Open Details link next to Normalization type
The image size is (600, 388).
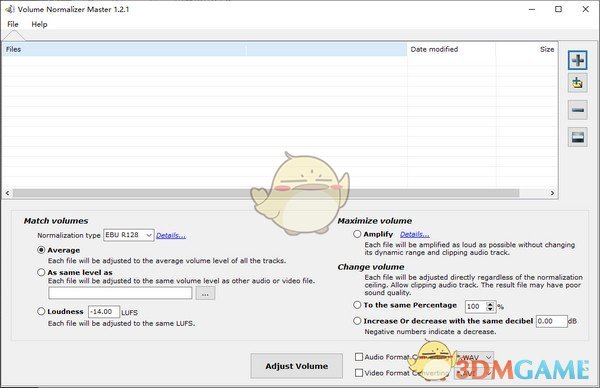coord(171,235)
